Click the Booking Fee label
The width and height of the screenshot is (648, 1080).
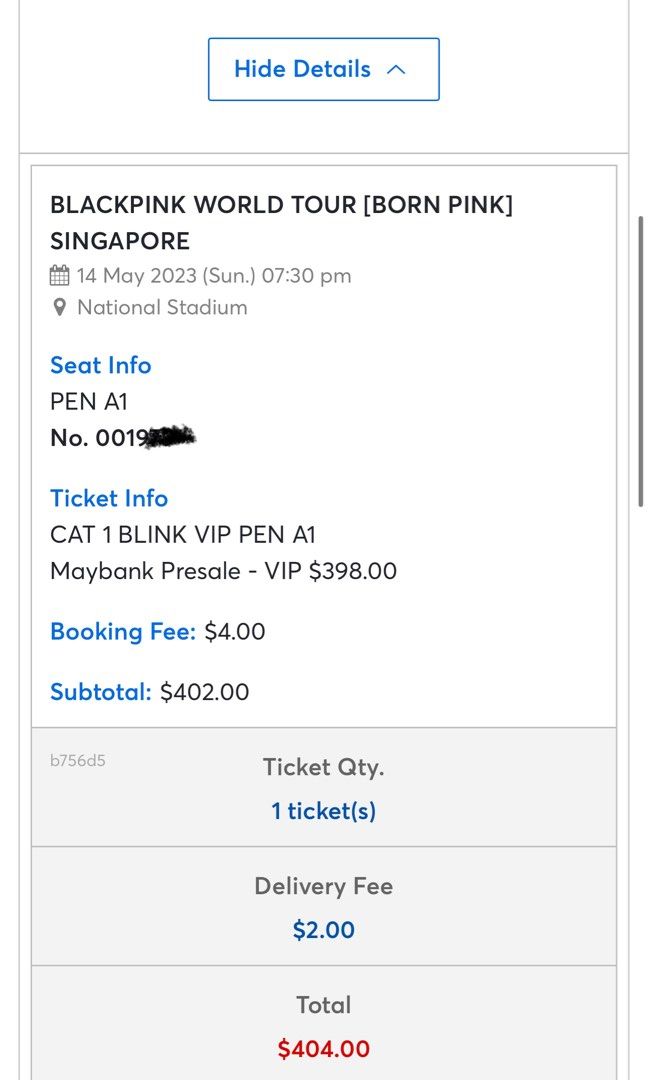[123, 632]
